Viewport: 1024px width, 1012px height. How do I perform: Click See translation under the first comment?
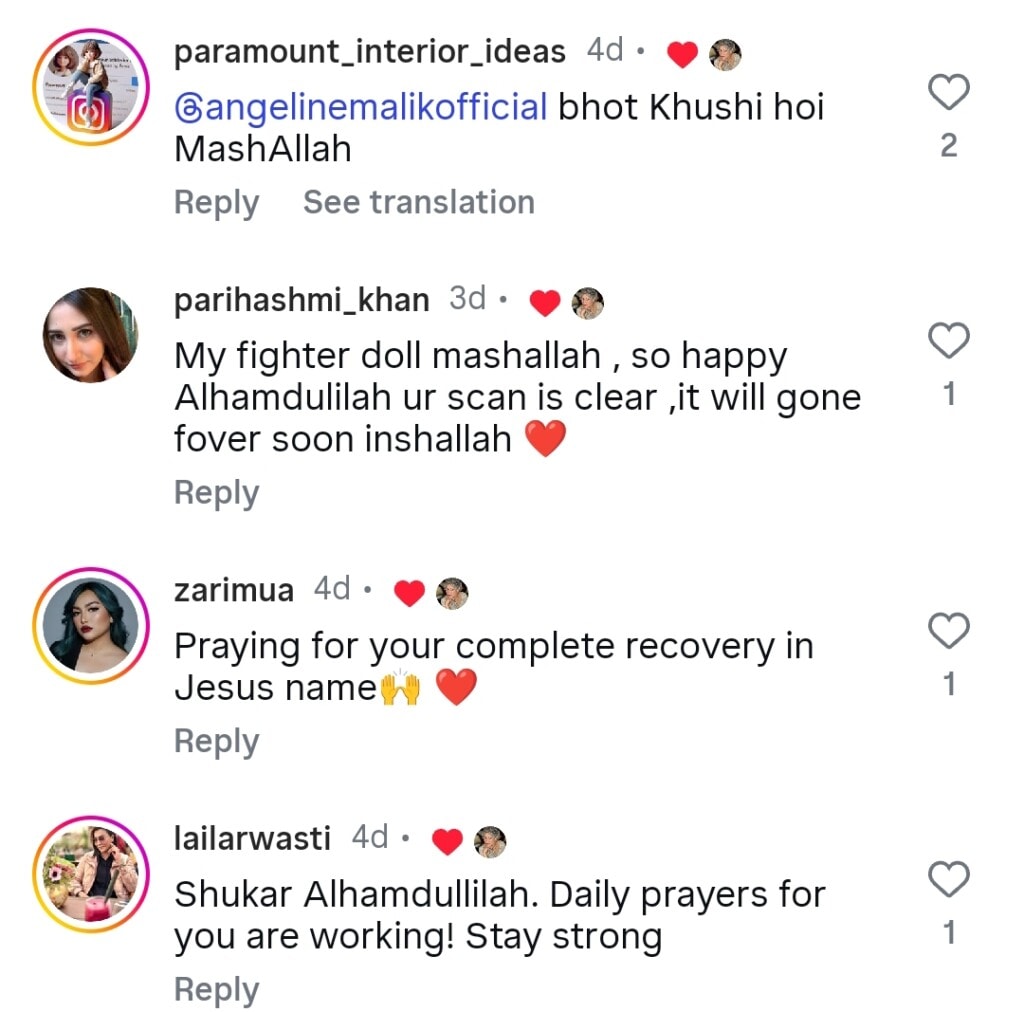click(419, 202)
